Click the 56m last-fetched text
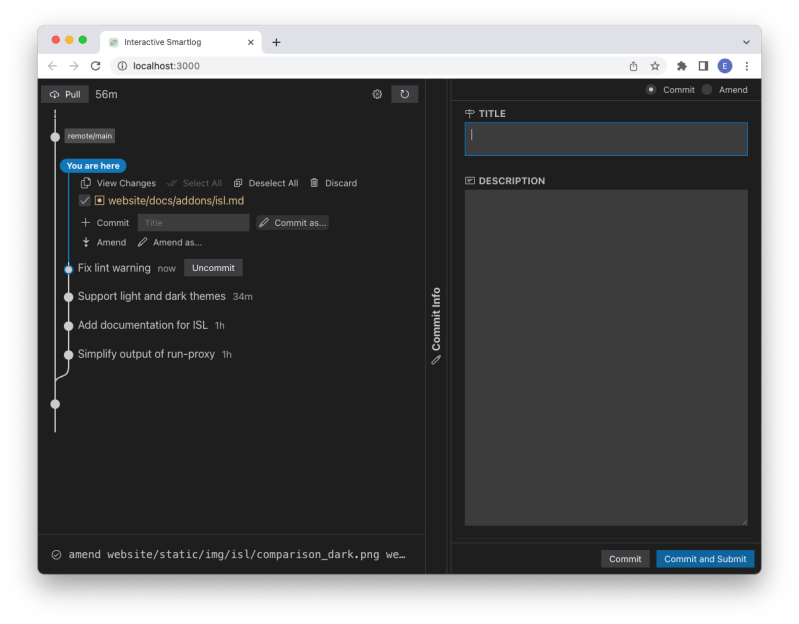Screen dimensions: 799x624 106,94
